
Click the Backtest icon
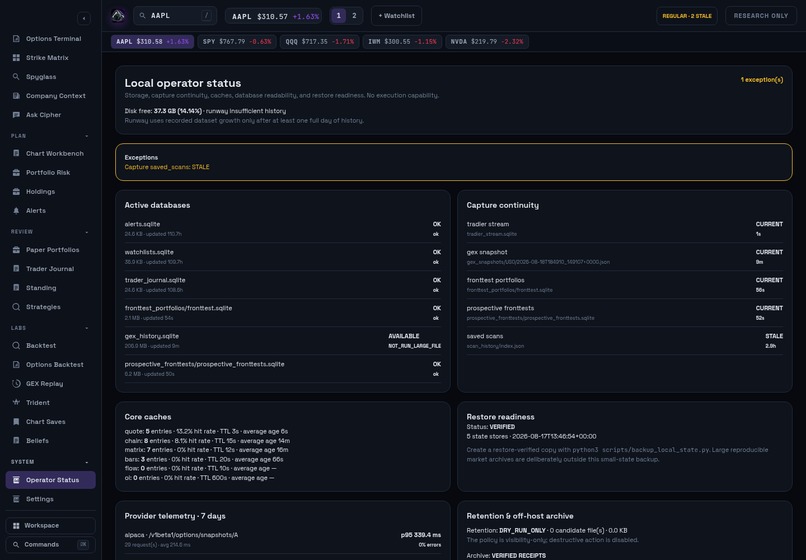click(16, 346)
